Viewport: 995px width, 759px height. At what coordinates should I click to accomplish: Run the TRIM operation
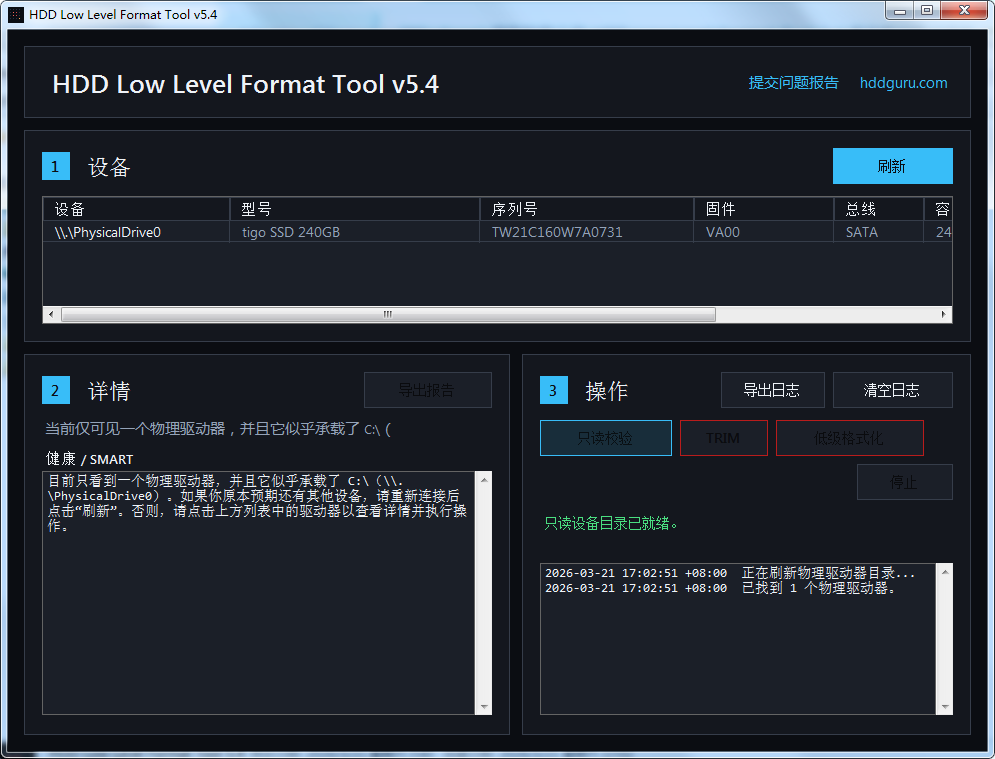[723, 438]
